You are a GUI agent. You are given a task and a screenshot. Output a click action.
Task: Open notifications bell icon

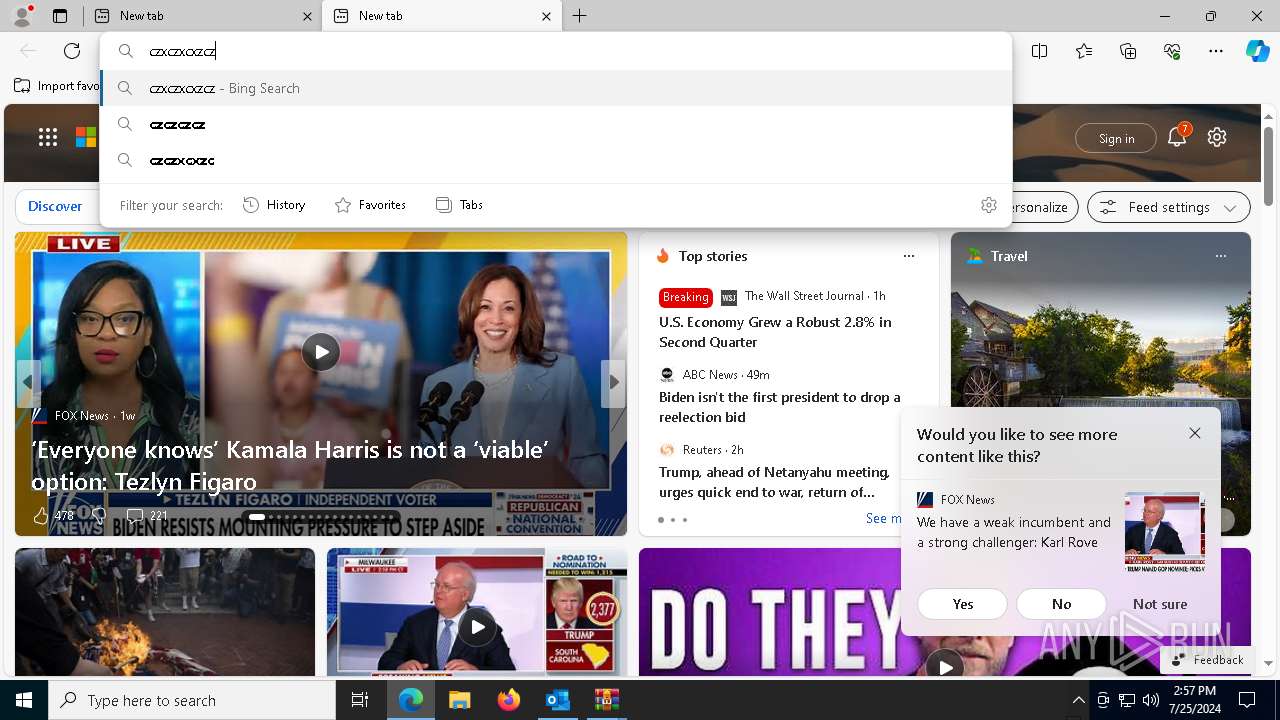[x=1177, y=138]
